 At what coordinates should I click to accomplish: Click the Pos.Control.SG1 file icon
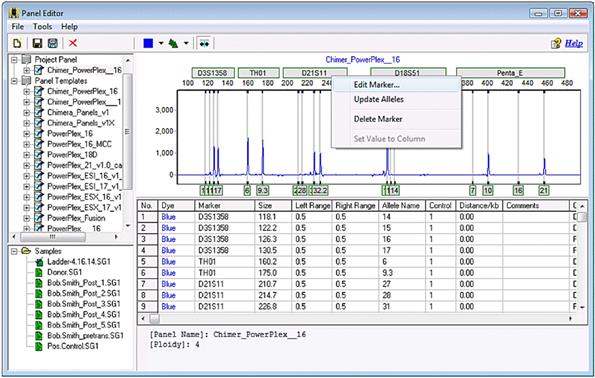[39, 346]
